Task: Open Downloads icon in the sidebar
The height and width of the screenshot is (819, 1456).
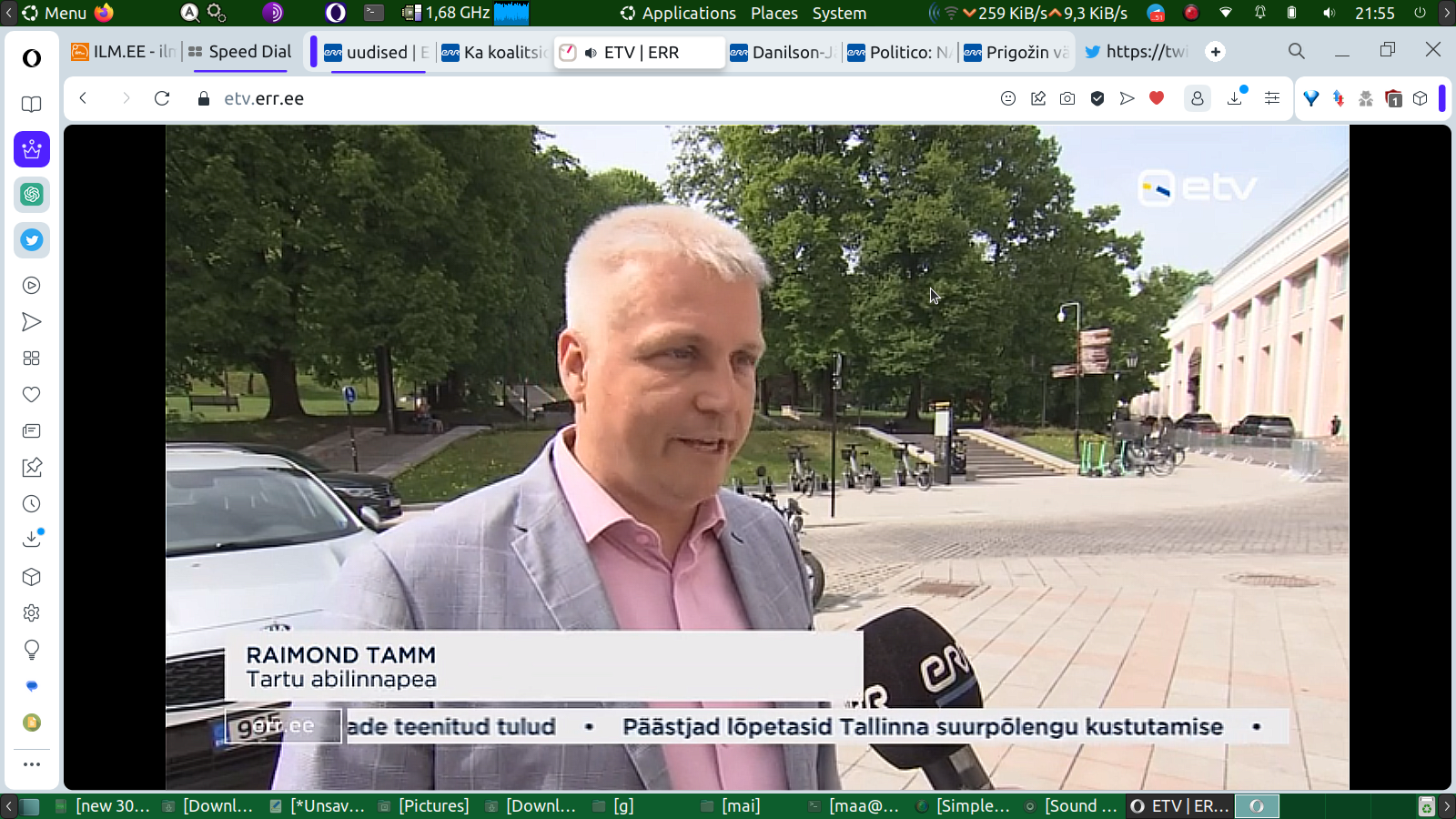Action: tap(32, 539)
